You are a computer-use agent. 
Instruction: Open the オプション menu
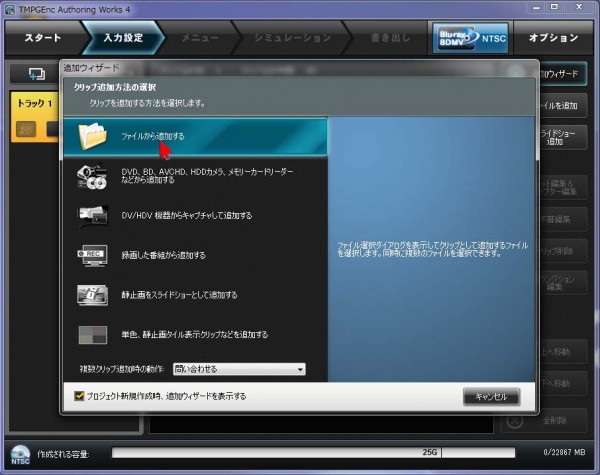[553, 38]
